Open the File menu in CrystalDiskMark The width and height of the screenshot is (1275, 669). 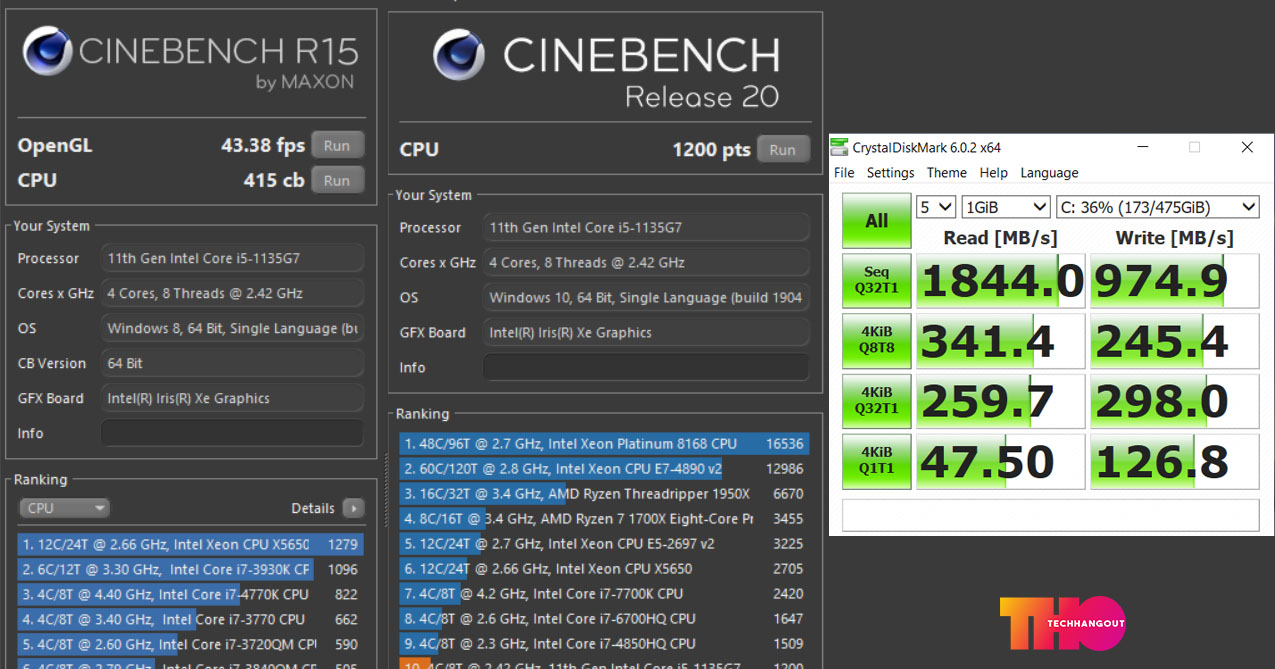pyautogui.click(x=844, y=173)
